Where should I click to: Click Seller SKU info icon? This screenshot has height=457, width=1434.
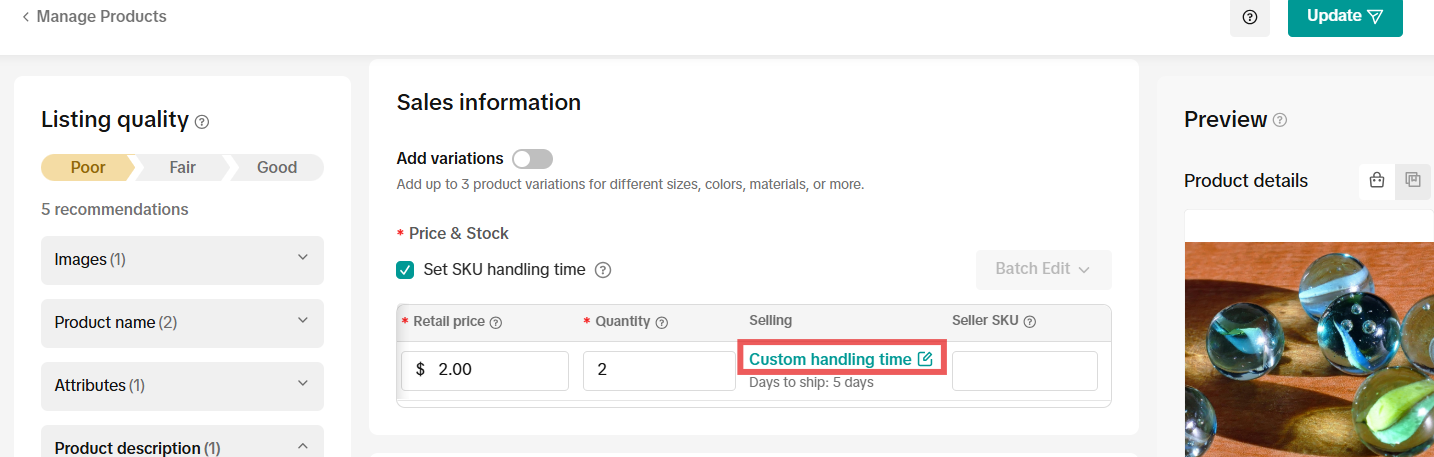click(x=1030, y=322)
